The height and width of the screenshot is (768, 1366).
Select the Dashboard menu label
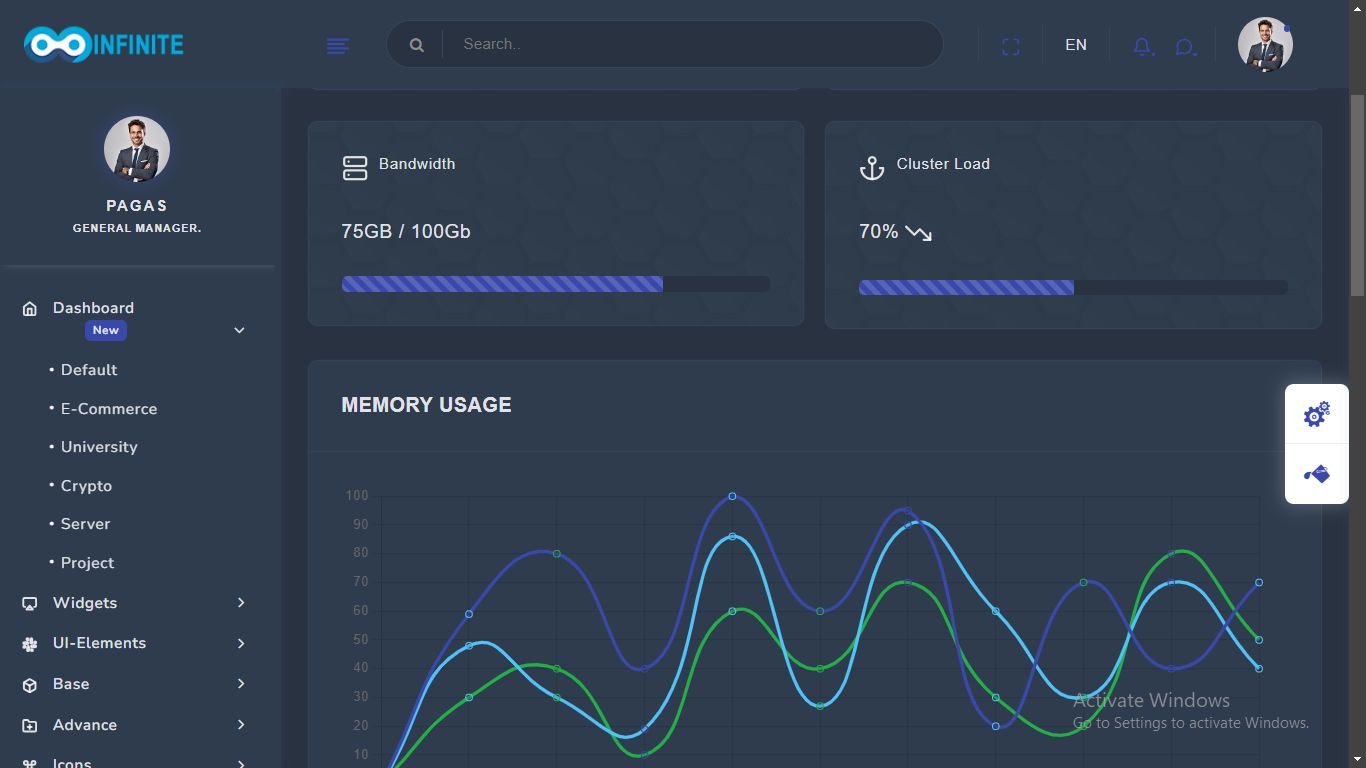[93, 308]
